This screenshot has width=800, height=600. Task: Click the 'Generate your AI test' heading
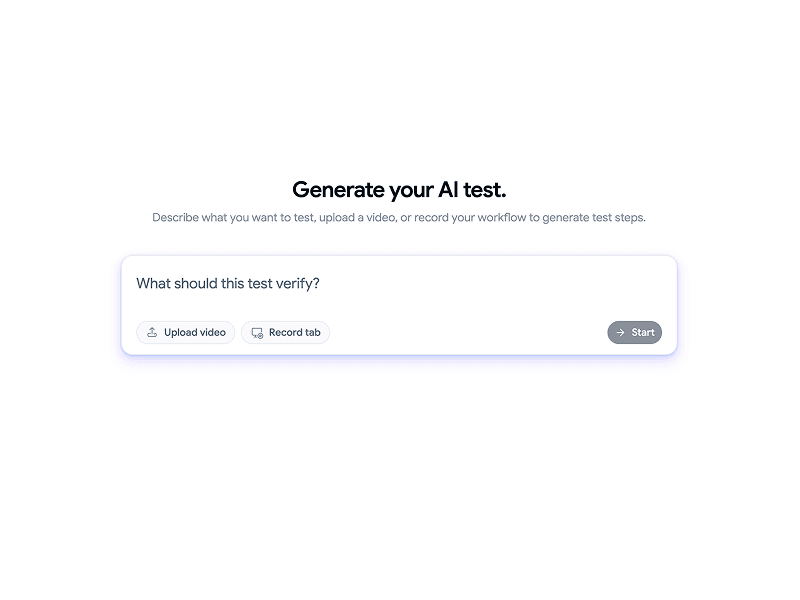(x=399, y=189)
